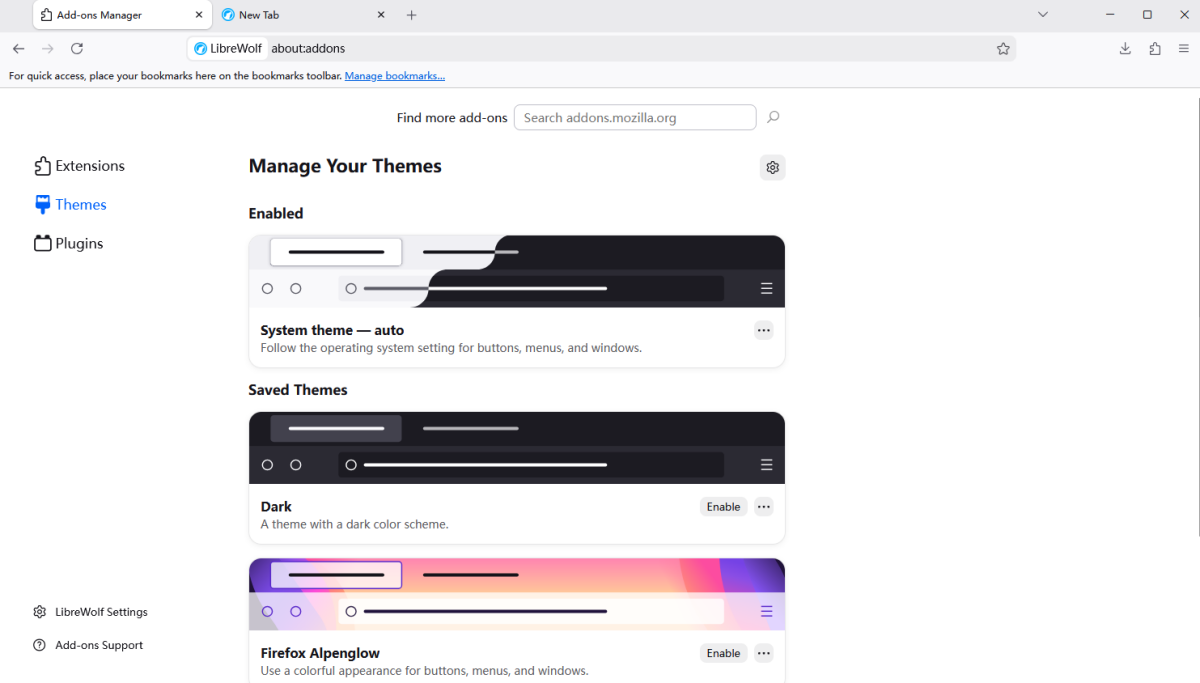Open Add-ons Support

pos(88,645)
